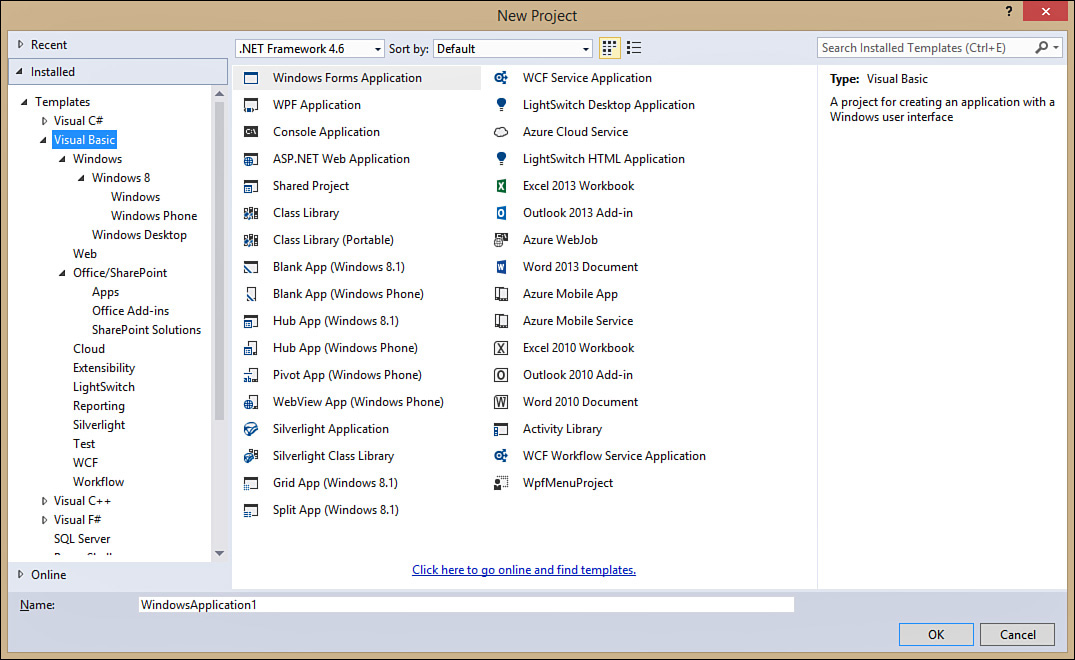Click the OK button
Screen dimensions: 1075x660
[x=935, y=634]
